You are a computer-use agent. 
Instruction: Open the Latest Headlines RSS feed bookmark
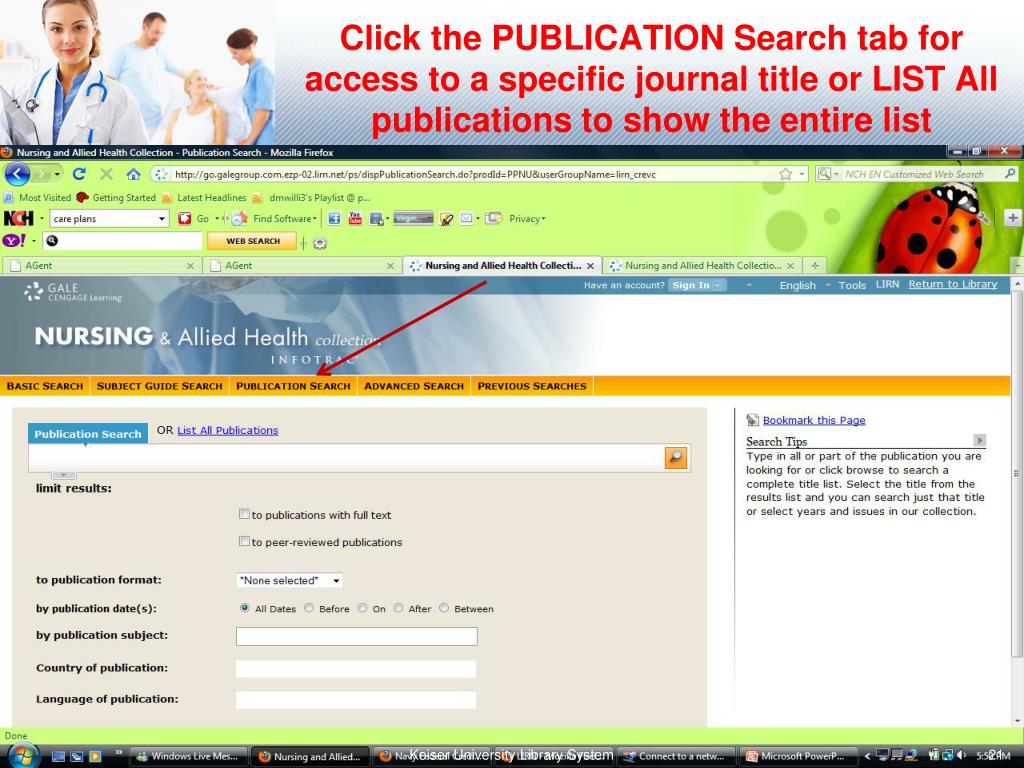click(x=204, y=197)
